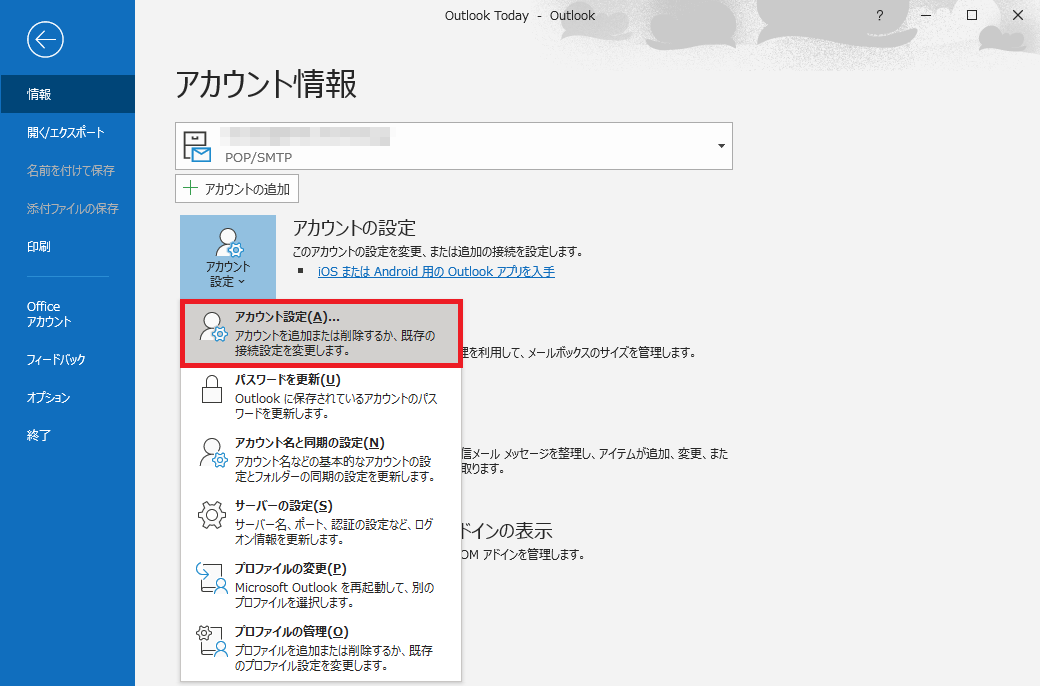This screenshot has width=1040, height=686.
Task: Click person-gear icon beside アカウント設定(A)
Action: (x=214, y=327)
